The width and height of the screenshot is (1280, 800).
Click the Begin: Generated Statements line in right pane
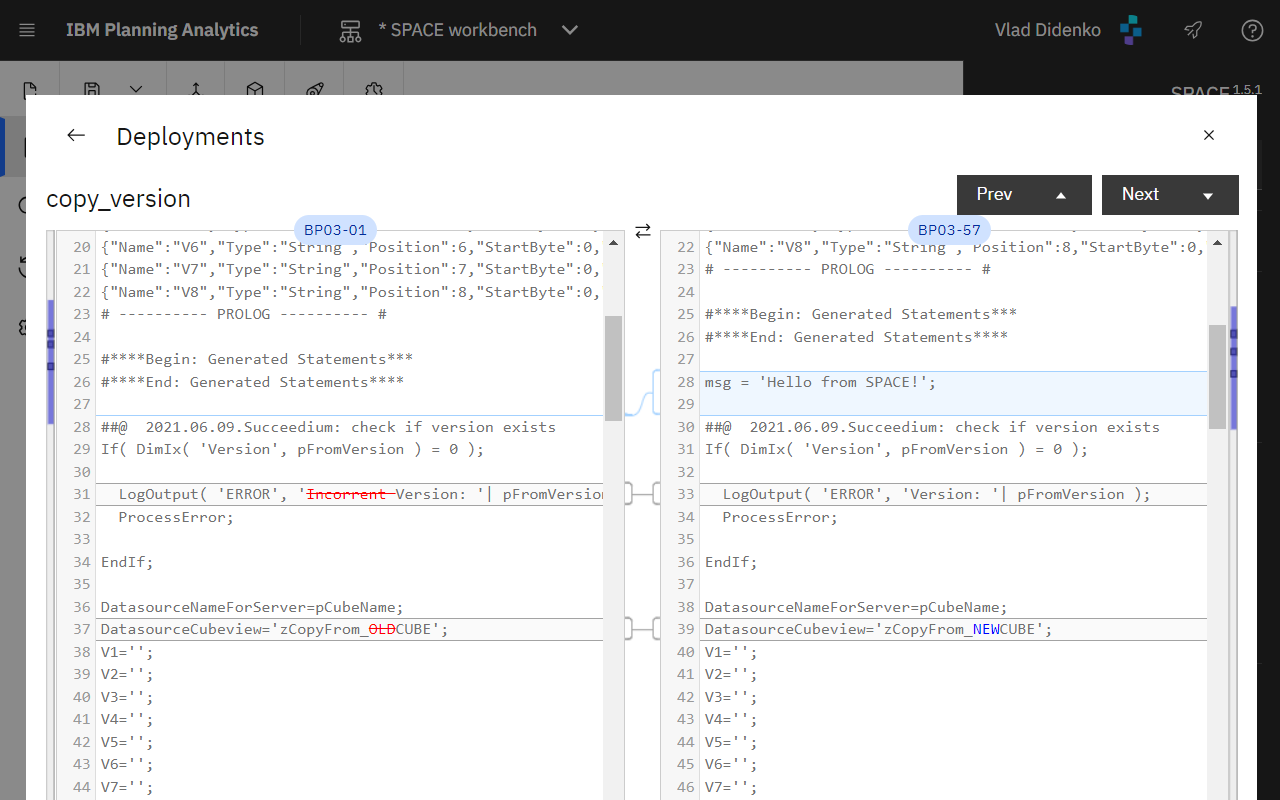click(860, 314)
